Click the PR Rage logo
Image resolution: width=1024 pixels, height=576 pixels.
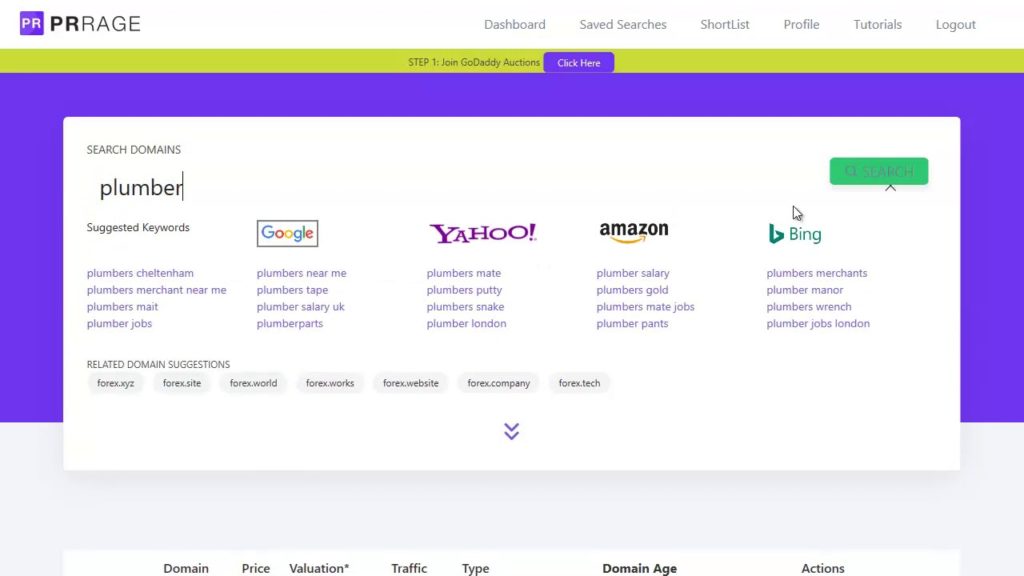pyautogui.click(x=80, y=24)
